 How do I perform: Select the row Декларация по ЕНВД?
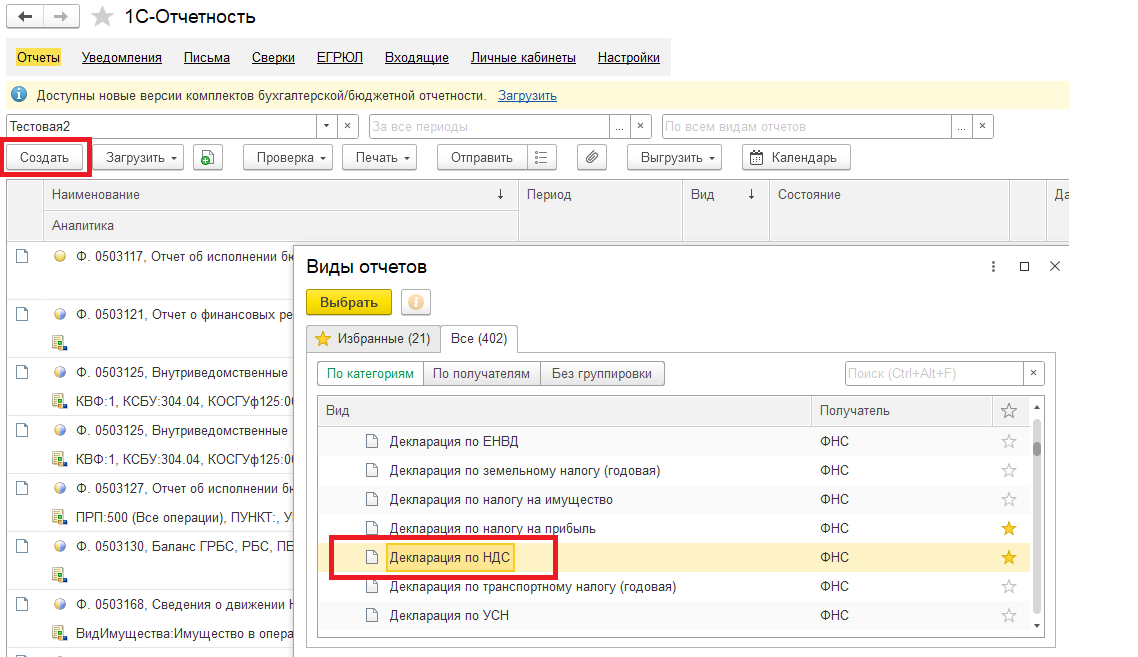coord(674,441)
